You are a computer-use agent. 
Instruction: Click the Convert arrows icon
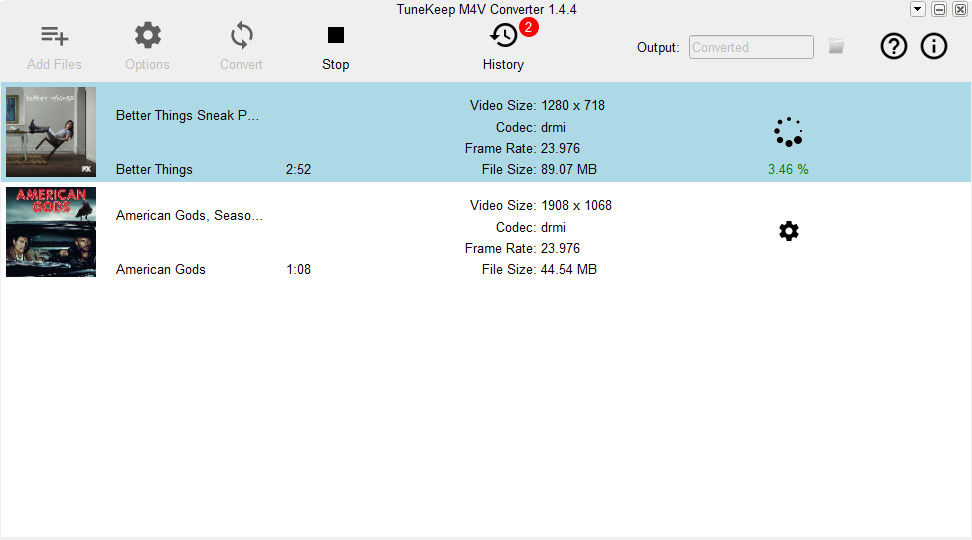point(242,35)
